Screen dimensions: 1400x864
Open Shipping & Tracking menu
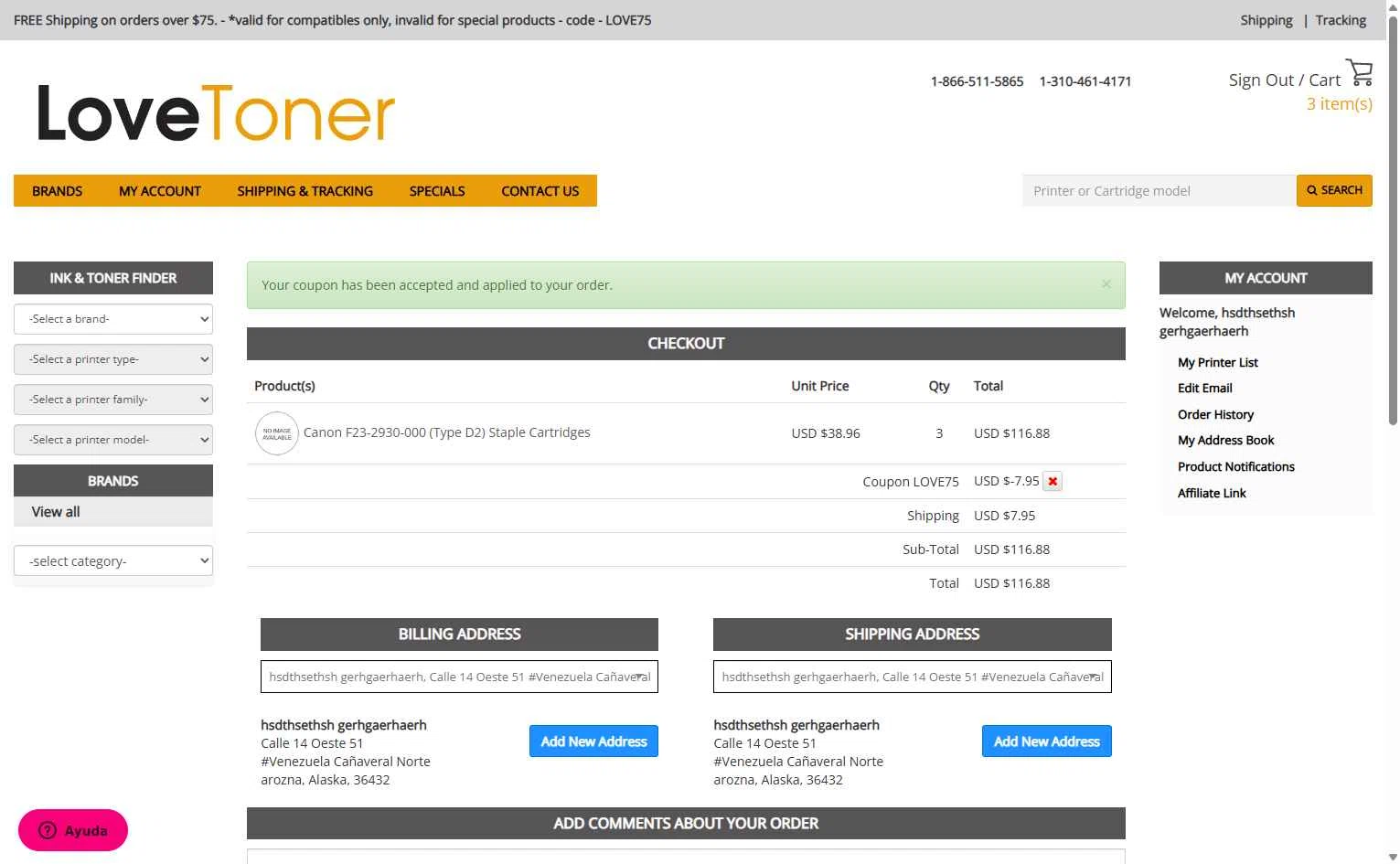click(x=305, y=191)
